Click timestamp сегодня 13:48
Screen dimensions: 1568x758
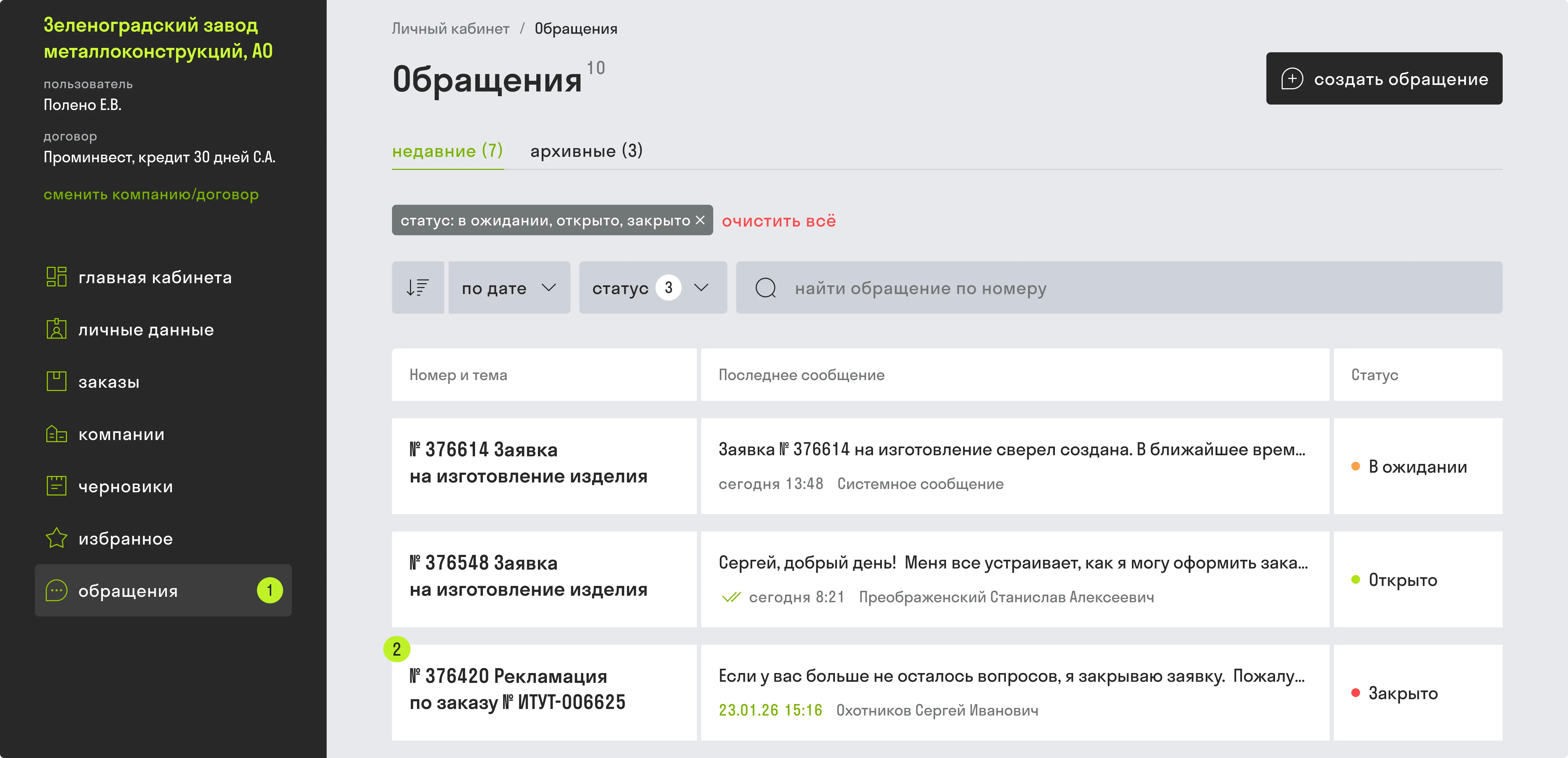771,484
